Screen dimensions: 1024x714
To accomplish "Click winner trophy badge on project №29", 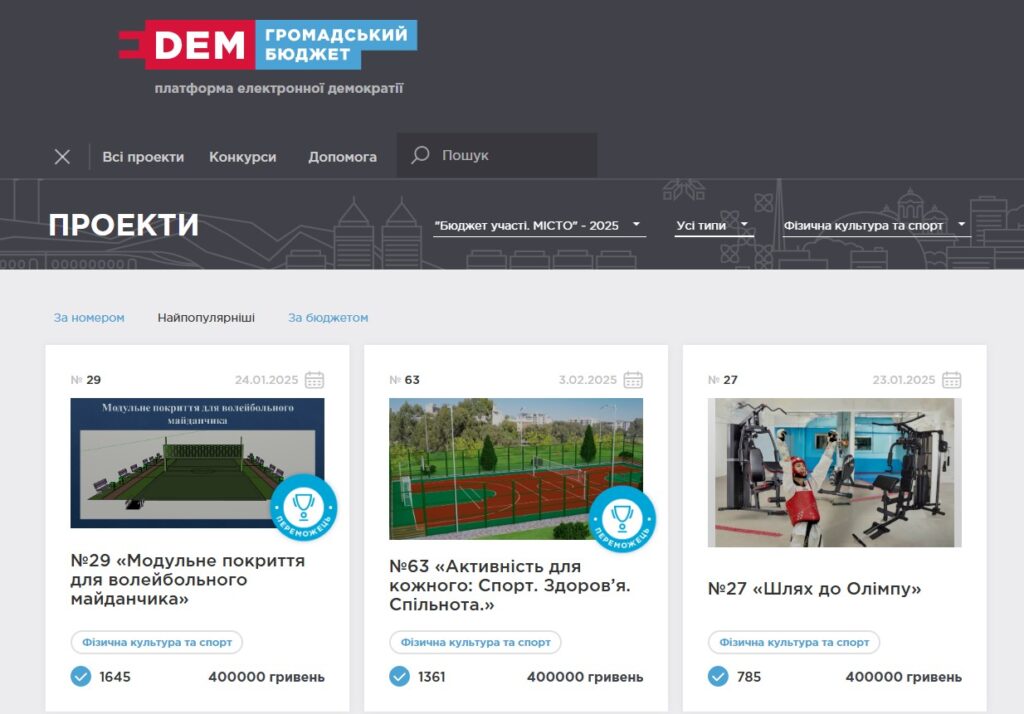I will pos(304,508).
